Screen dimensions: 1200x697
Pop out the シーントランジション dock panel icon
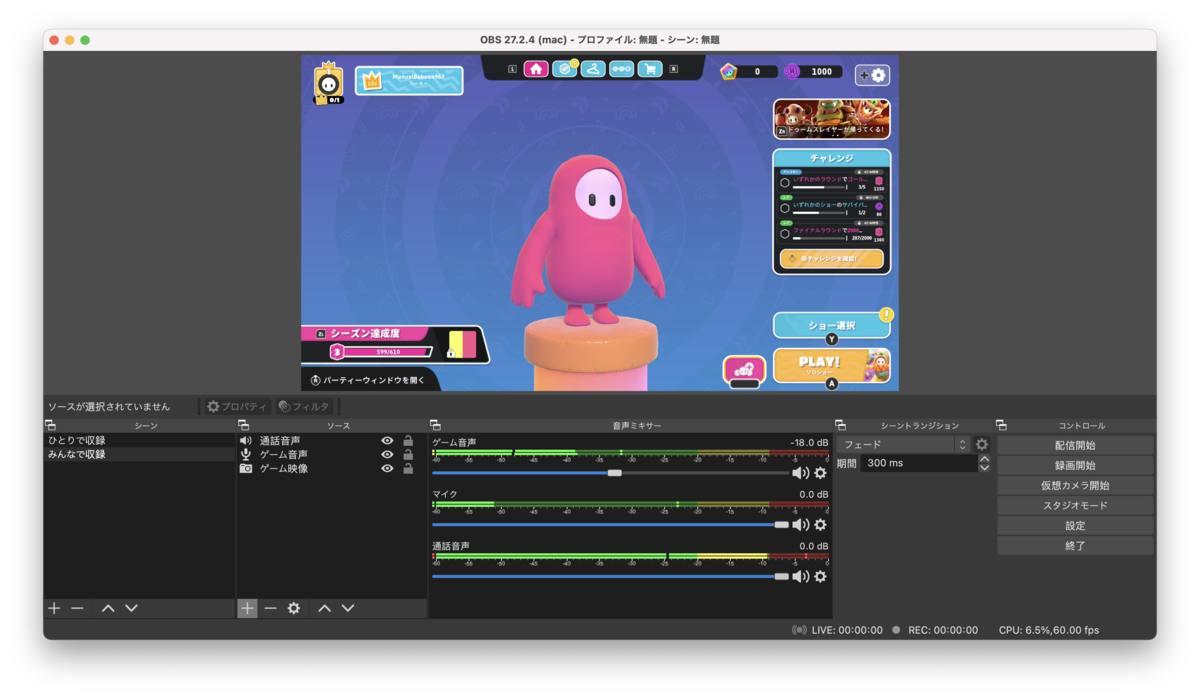pyautogui.click(x=840, y=426)
